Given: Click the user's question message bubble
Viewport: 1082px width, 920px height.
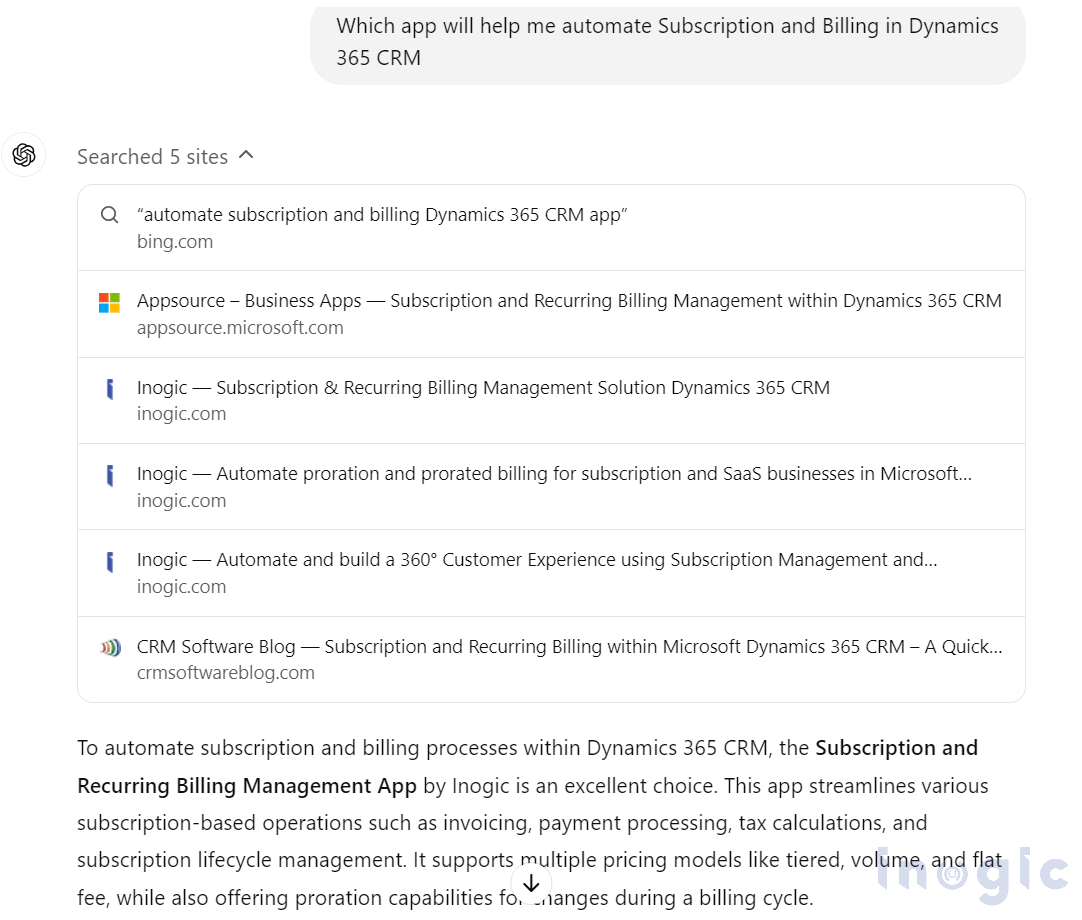Looking at the screenshot, I should coord(667,42).
